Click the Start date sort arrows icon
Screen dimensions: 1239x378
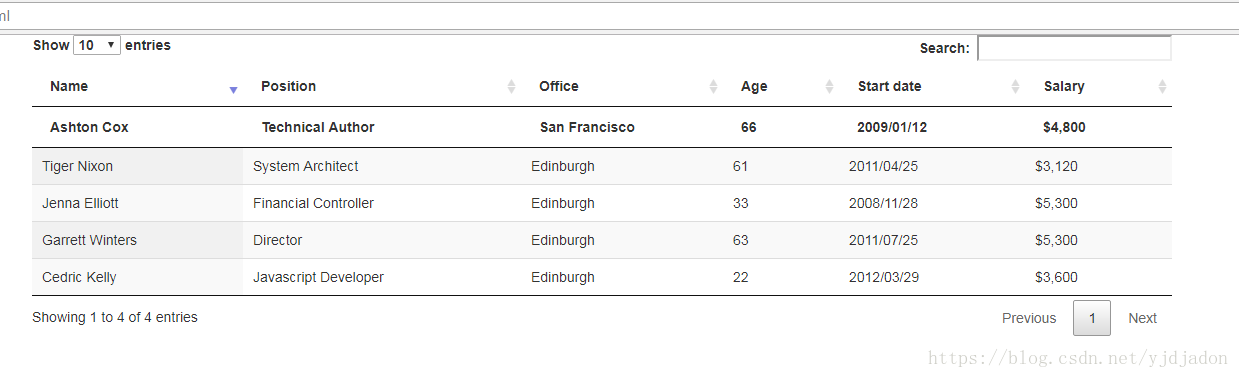point(1016,87)
